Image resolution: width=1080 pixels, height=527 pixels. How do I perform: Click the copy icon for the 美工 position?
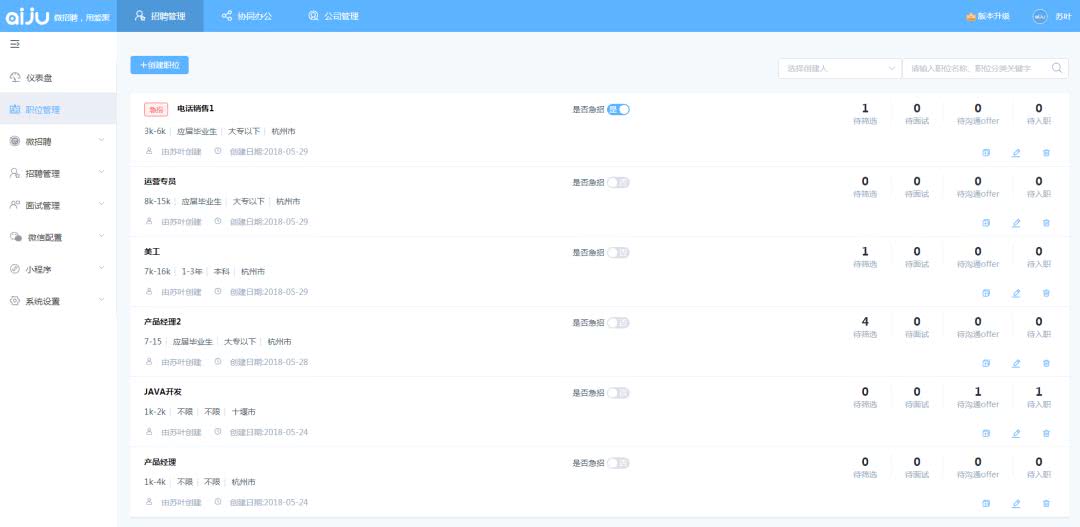point(986,293)
